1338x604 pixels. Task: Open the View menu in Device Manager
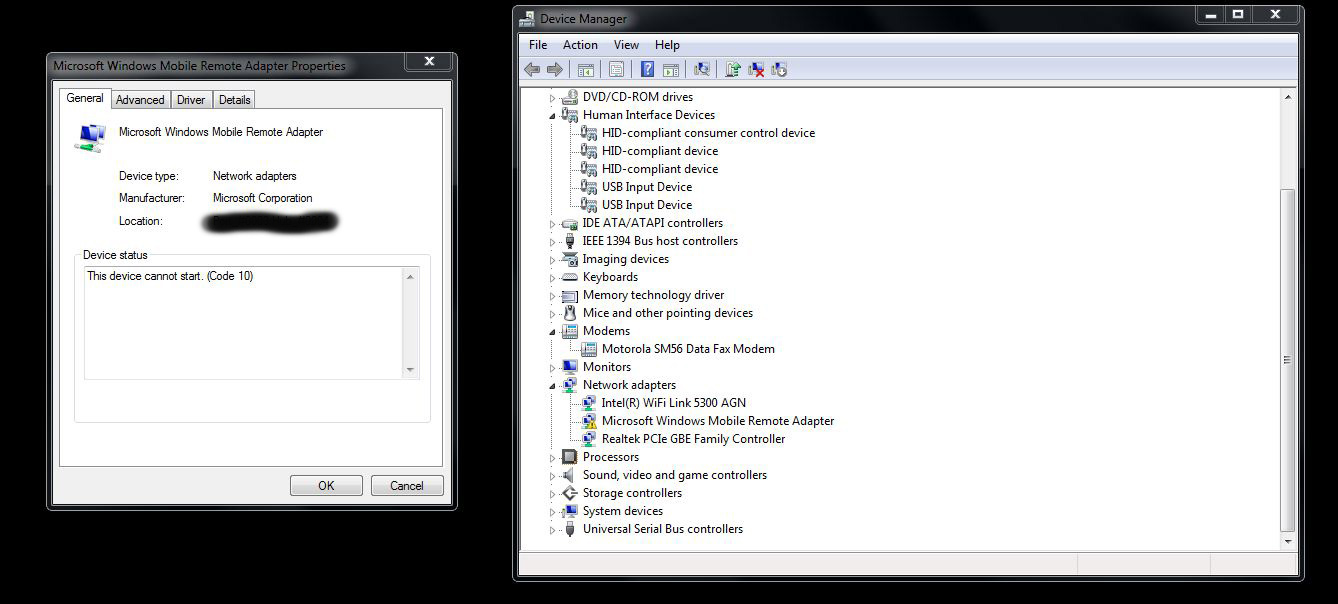coord(626,45)
